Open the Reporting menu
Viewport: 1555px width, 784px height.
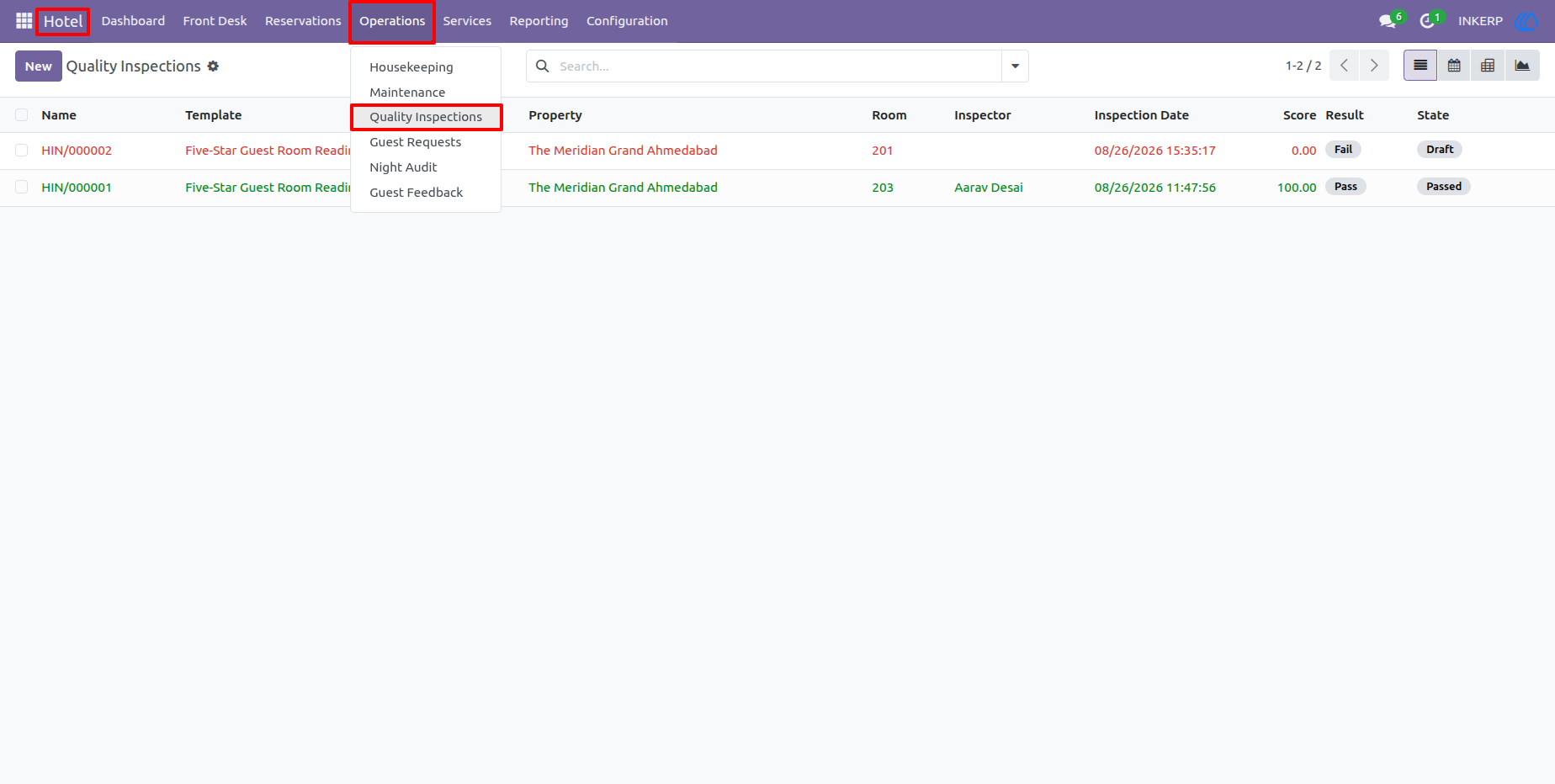click(x=539, y=21)
